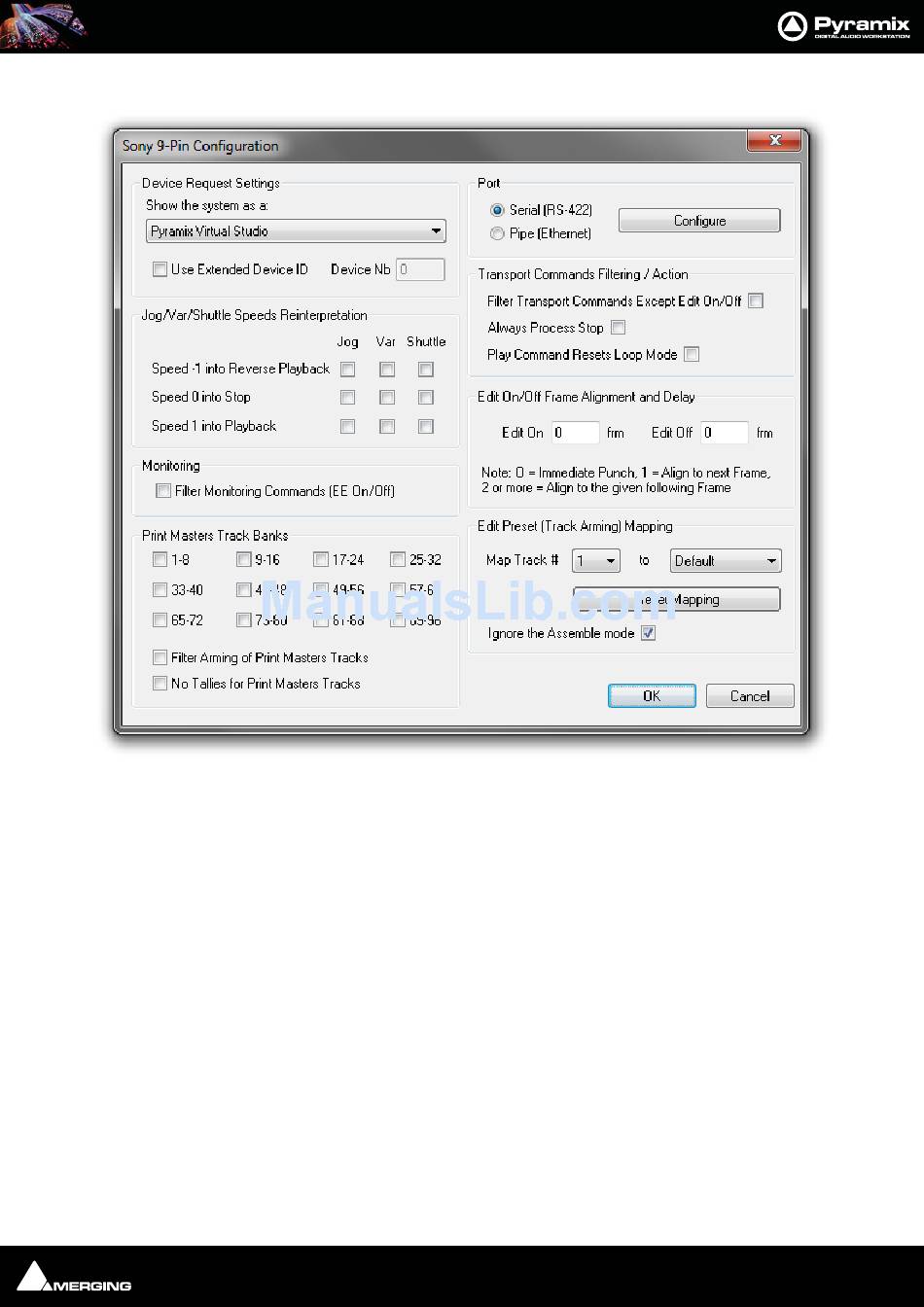Check Var for Speed -1 into Reverse Playback
The width and height of the screenshot is (924, 1307).
387,370
